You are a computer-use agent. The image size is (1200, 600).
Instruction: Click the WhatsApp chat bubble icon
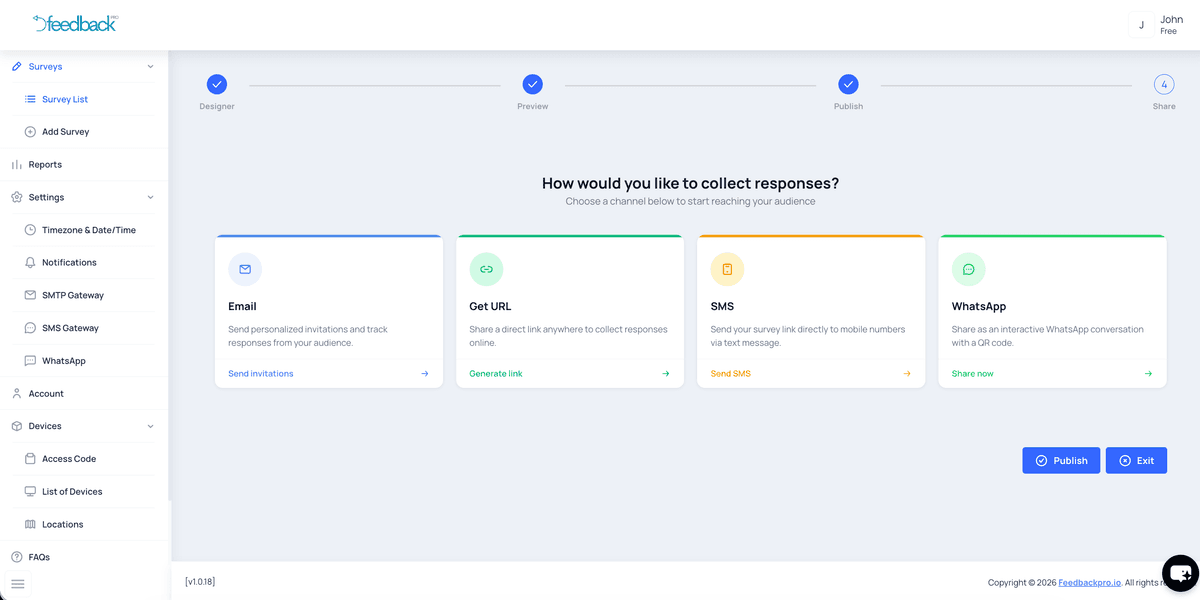[x=968, y=269]
